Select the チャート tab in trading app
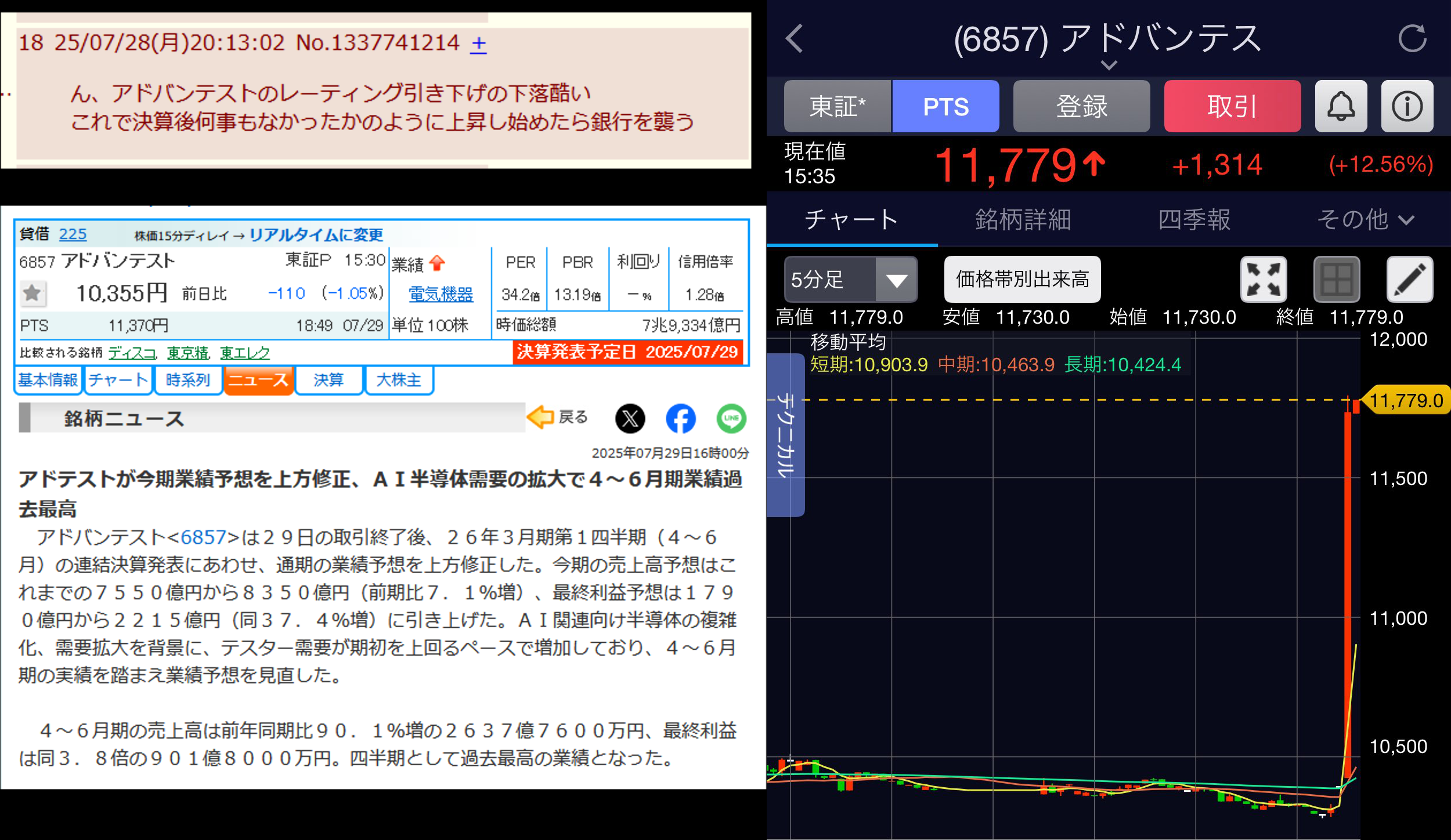The width and height of the screenshot is (1451, 840). pyautogui.click(x=851, y=220)
